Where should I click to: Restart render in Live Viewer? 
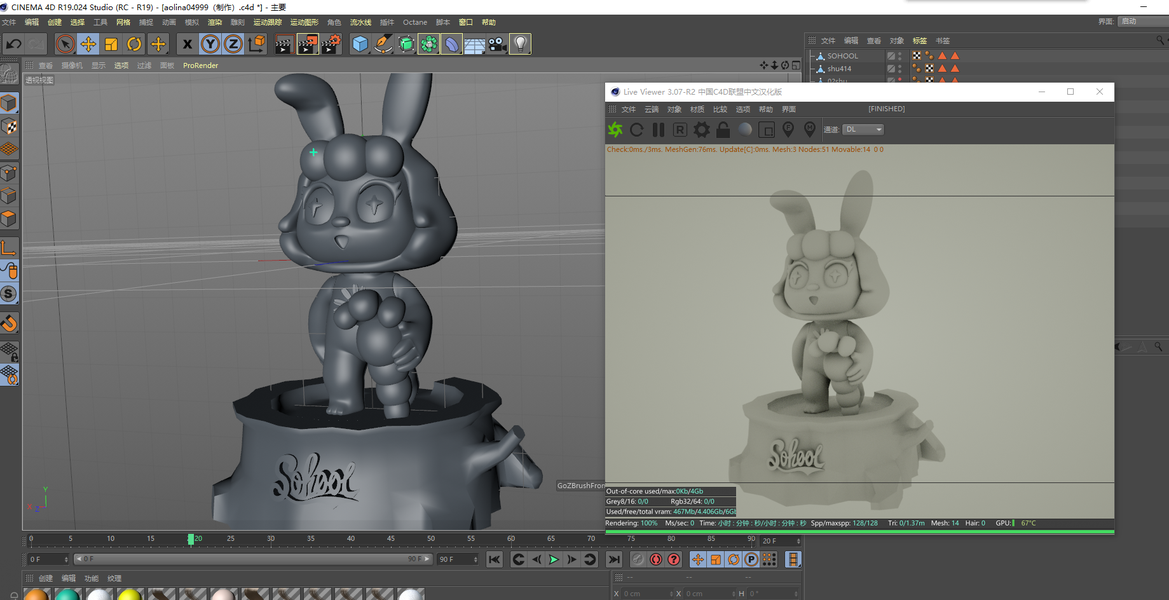point(637,130)
